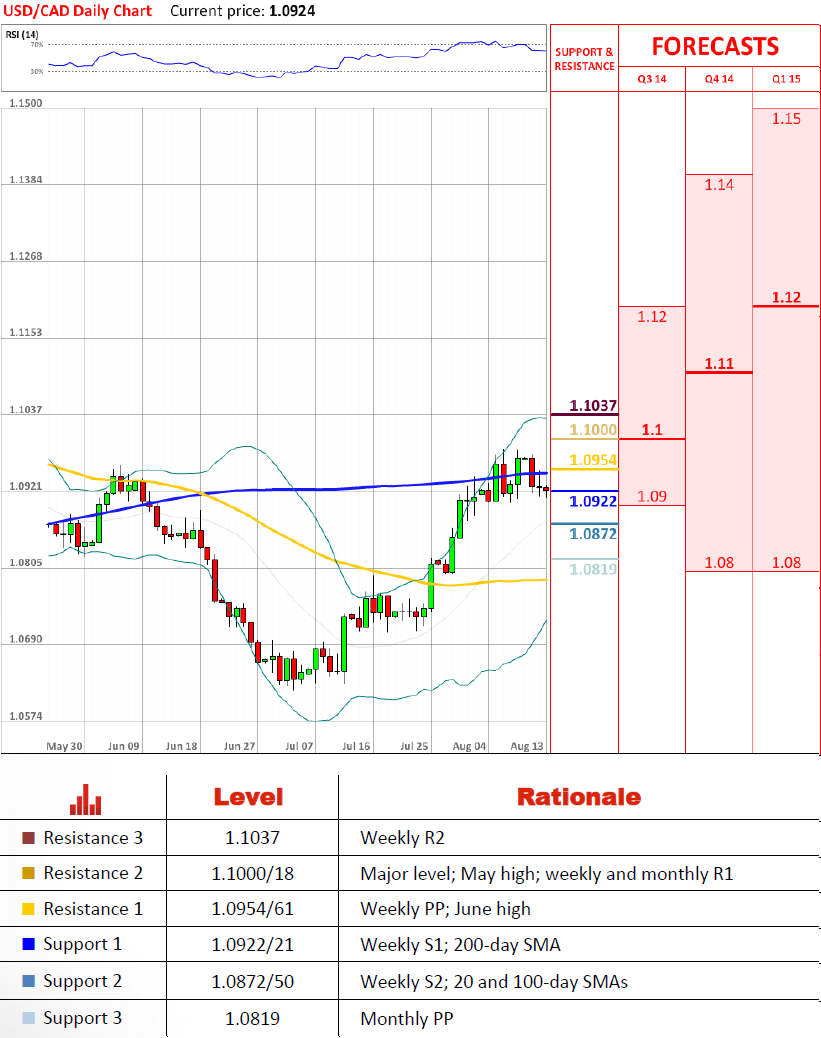
Task: Click the RSI (14) indicator label
Action: click(x=20, y=34)
